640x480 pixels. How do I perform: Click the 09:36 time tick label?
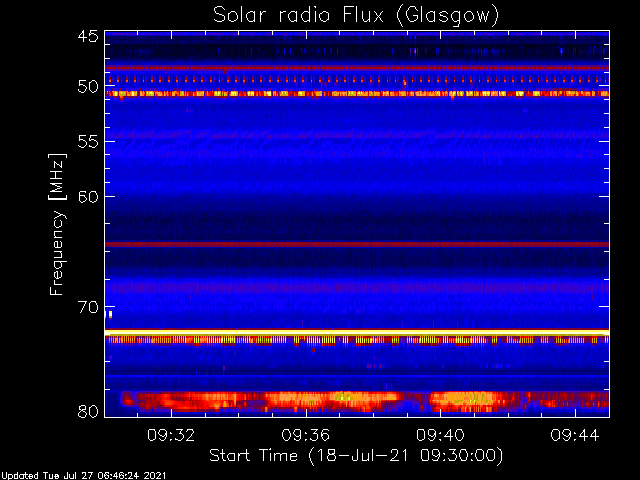pos(306,435)
